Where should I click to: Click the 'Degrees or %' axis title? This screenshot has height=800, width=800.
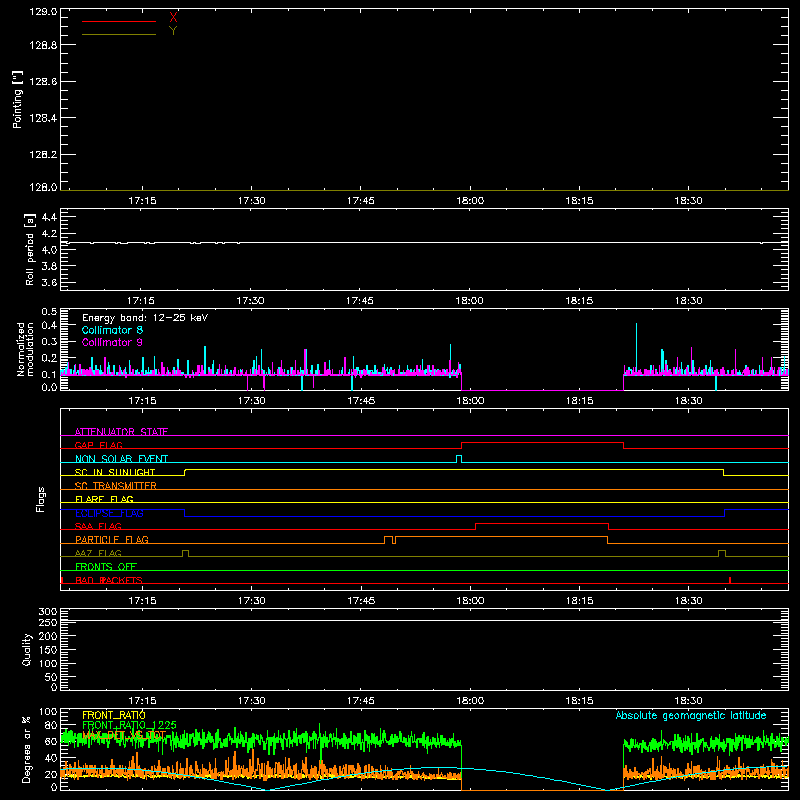tap(27, 749)
